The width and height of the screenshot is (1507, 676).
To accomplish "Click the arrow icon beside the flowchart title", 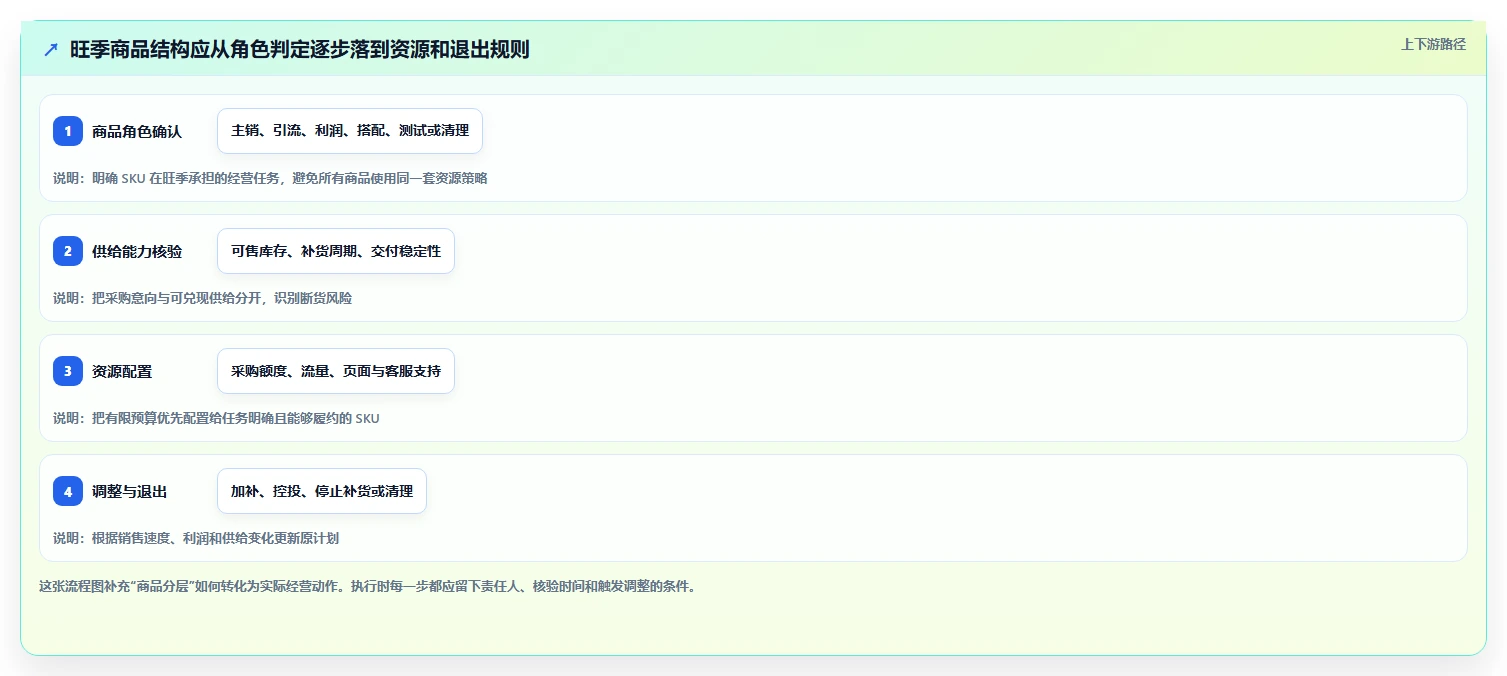I will 51,49.
